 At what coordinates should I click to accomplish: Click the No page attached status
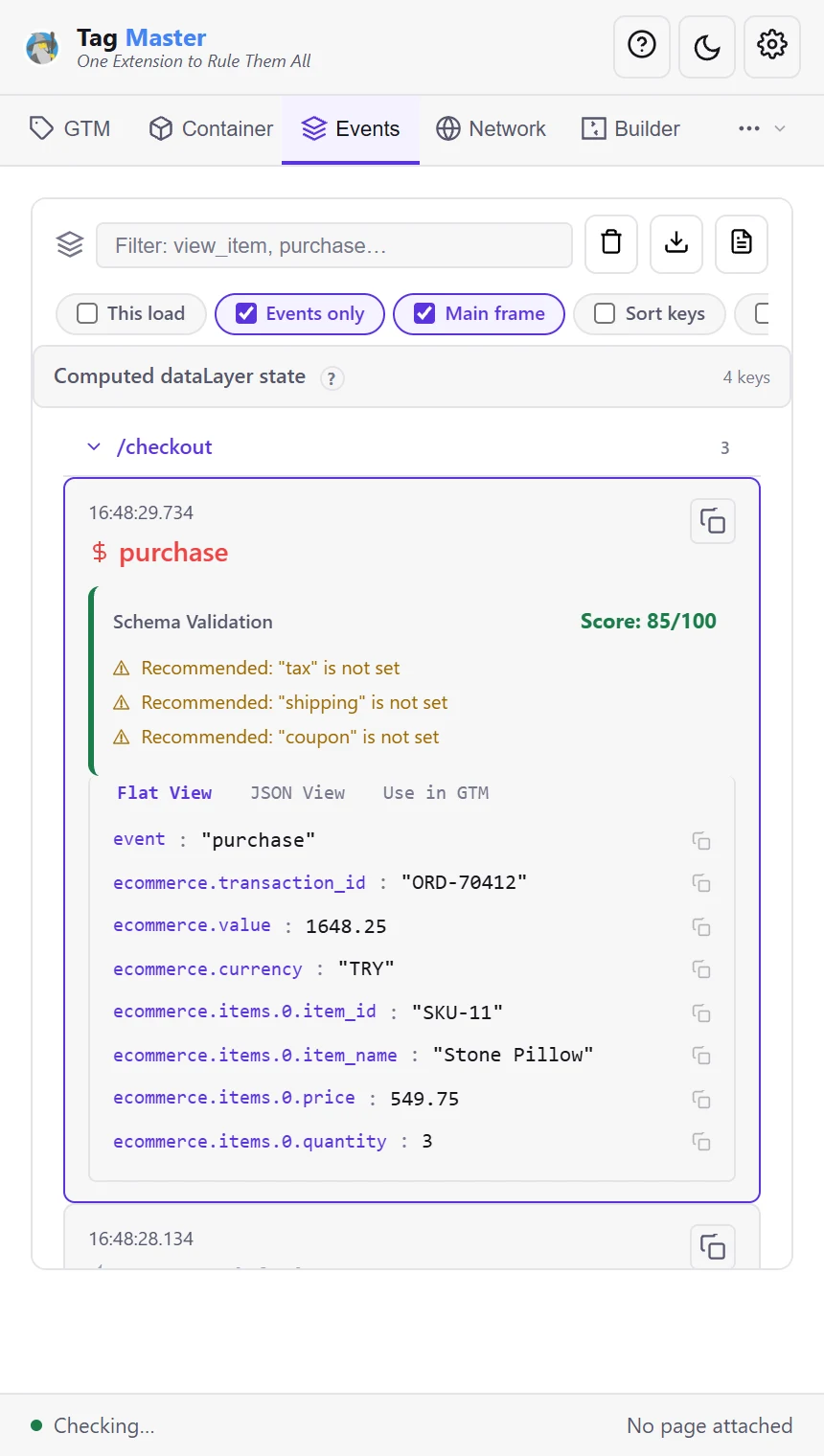point(710,1425)
